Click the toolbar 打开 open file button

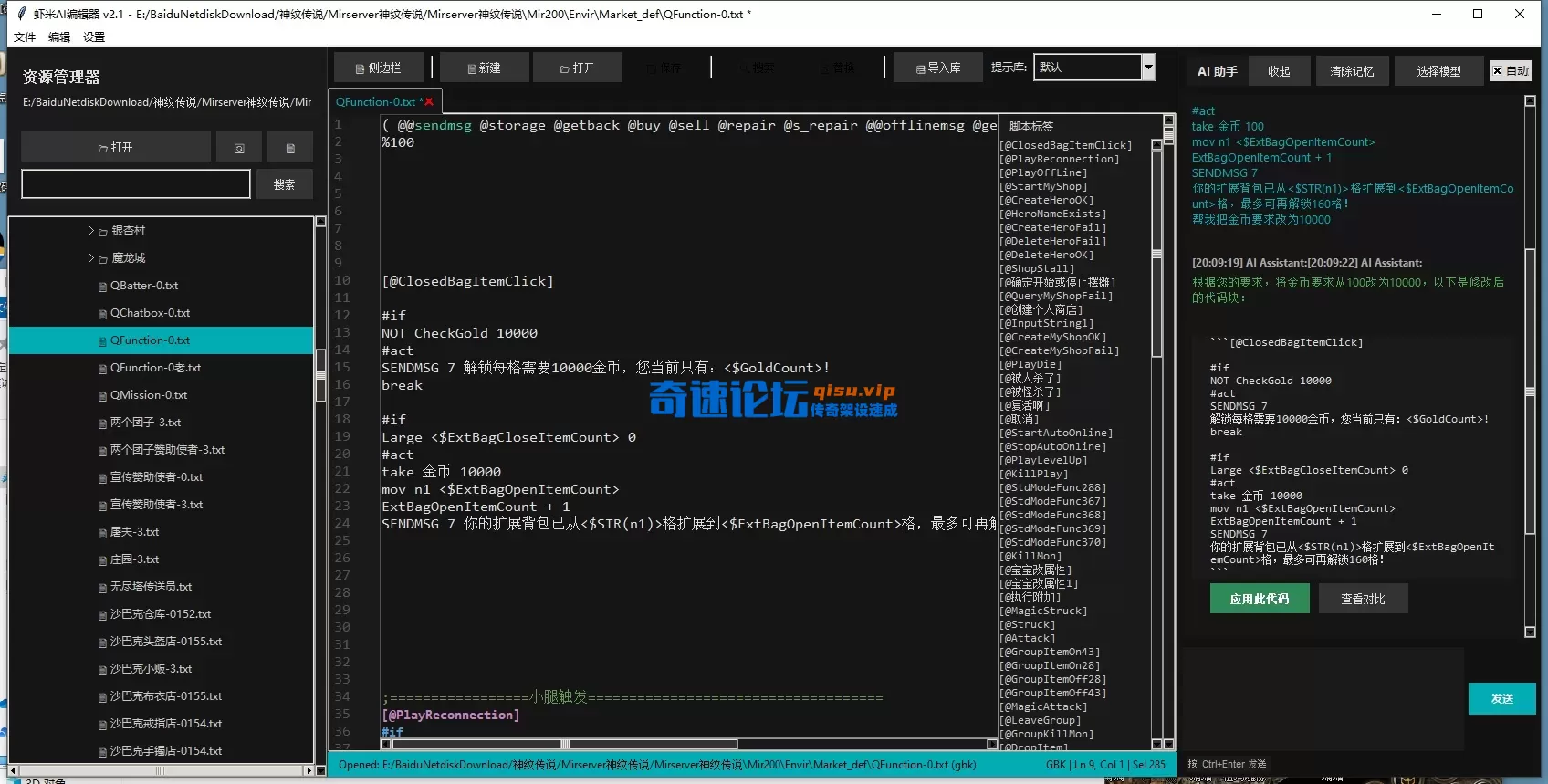(x=577, y=68)
